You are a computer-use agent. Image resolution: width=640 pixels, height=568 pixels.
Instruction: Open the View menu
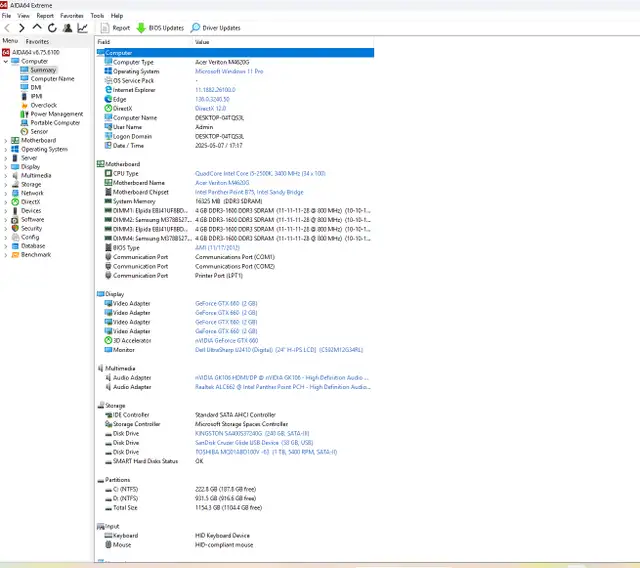(23, 16)
